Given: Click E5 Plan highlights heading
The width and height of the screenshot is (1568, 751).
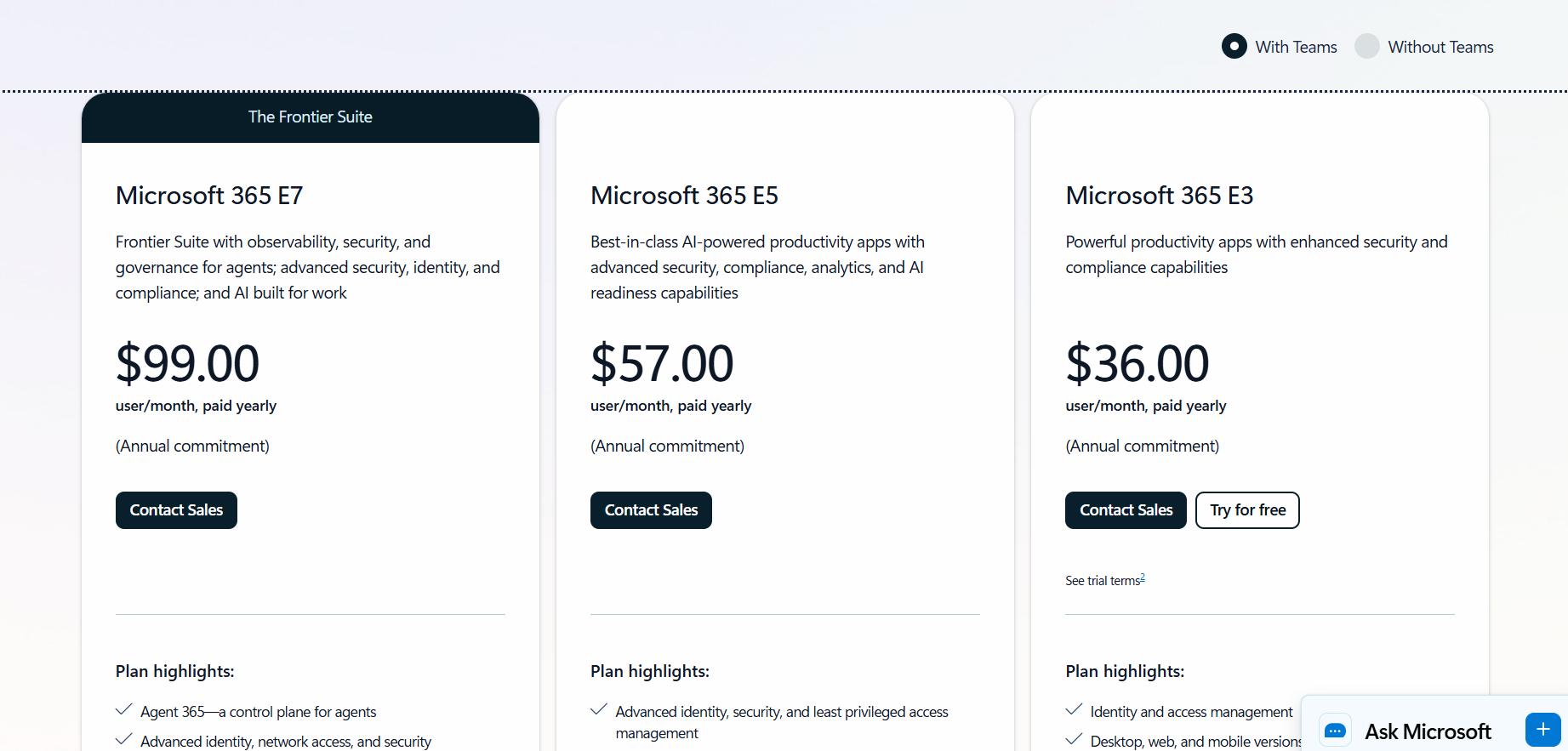Looking at the screenshot, I should 649,671.
